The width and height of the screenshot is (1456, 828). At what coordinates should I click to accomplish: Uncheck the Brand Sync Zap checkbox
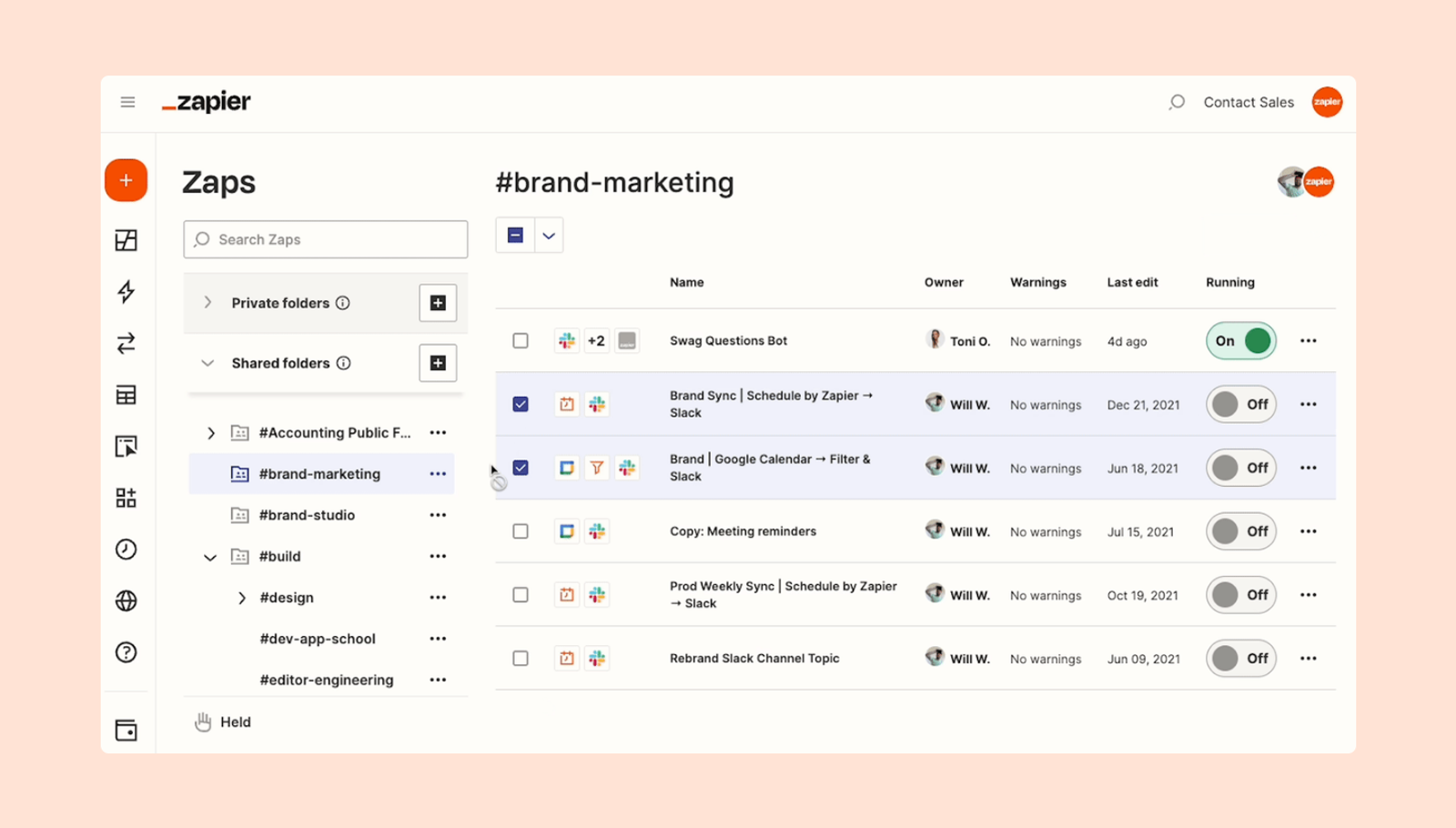521,404
